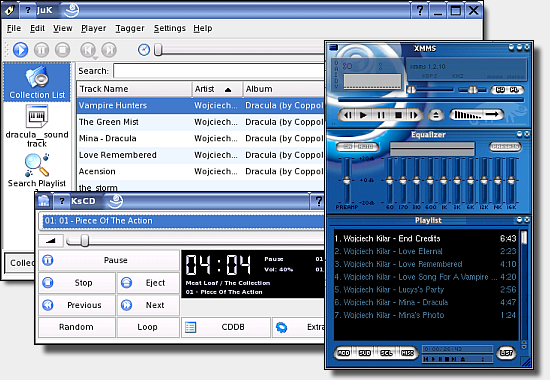Viewport: 550px width, 380px height.
Task: Open CDDB lookup in KsCD
Action: (226, 327)
